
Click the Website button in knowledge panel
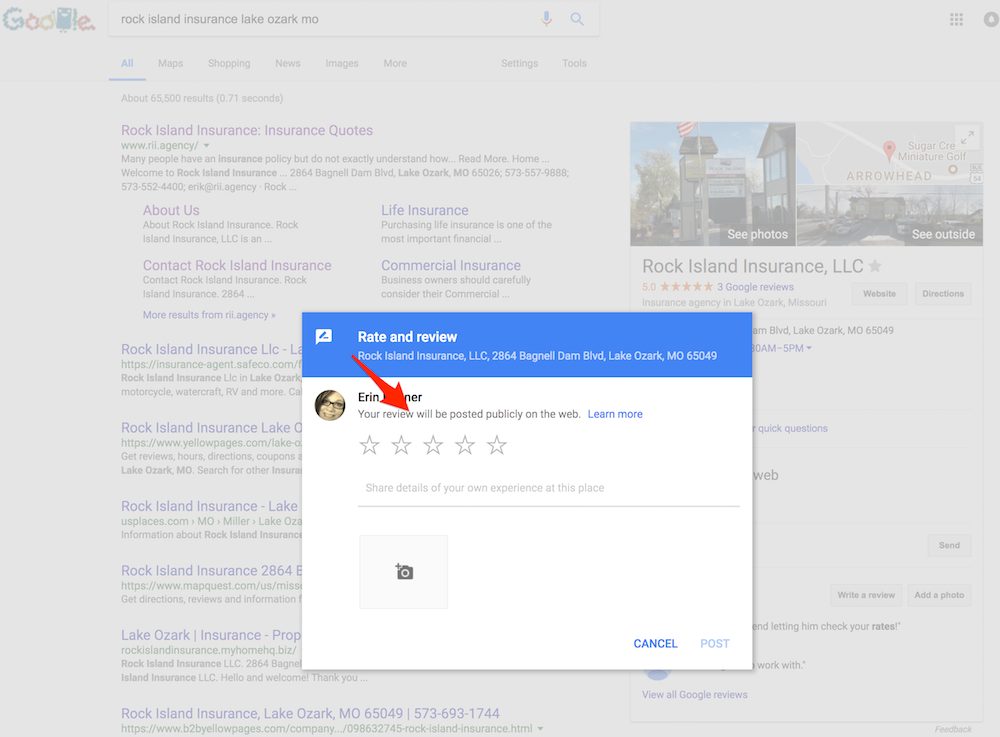879,294
